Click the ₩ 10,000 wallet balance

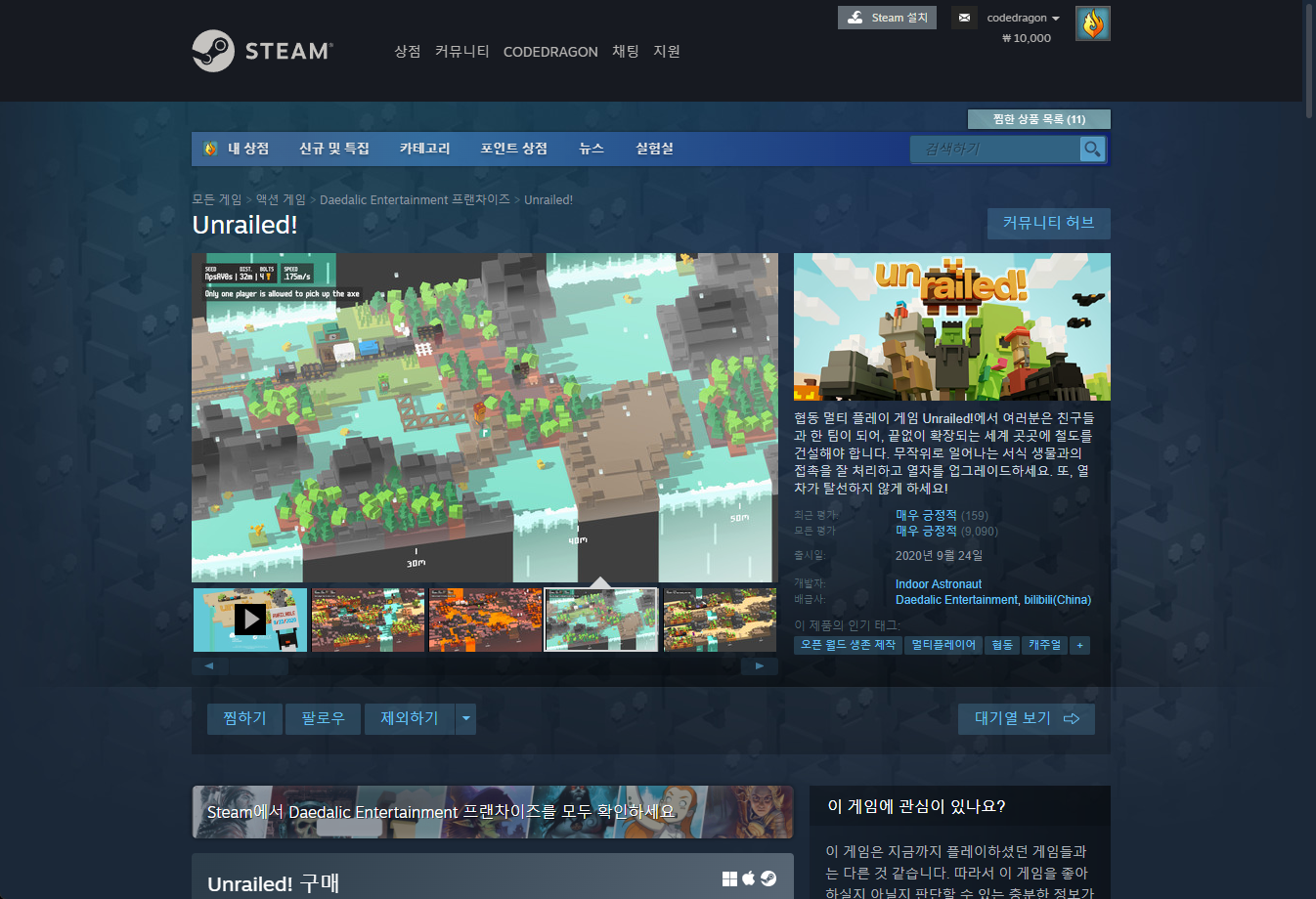pos(1027,38)
